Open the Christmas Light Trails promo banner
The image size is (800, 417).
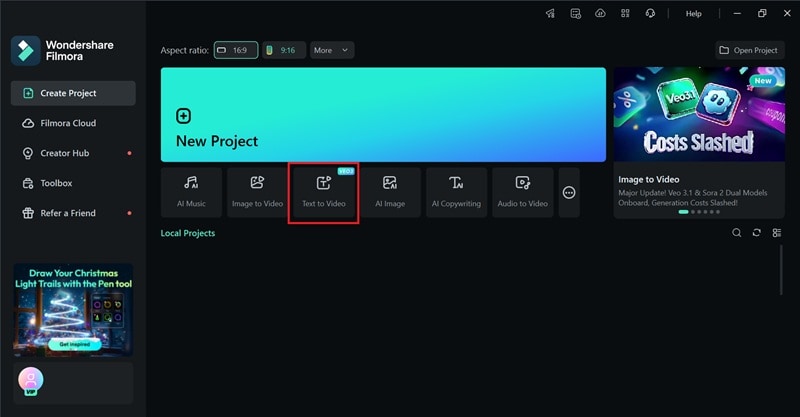[73, 310]
